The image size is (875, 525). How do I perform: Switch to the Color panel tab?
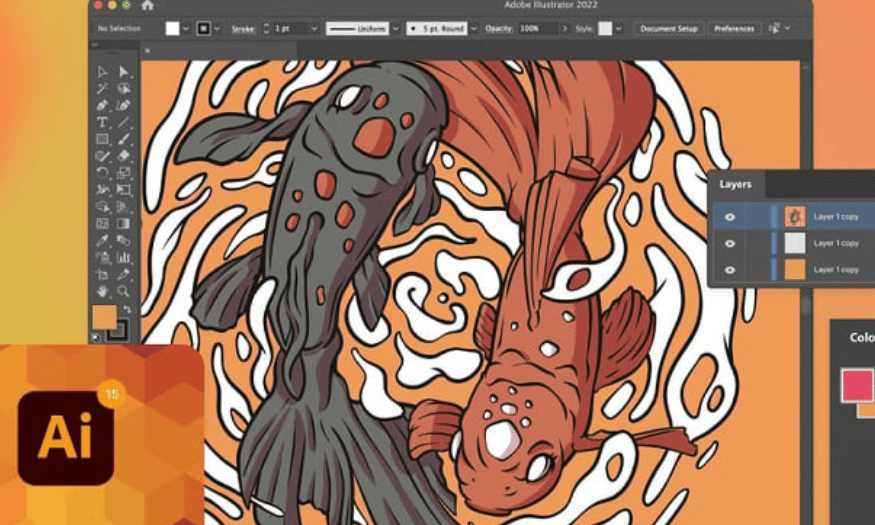[862, 337]
